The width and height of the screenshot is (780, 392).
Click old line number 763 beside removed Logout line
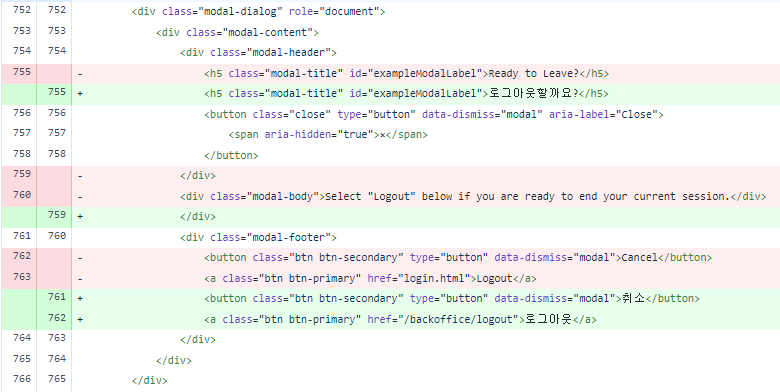click(x=22, y=276)
